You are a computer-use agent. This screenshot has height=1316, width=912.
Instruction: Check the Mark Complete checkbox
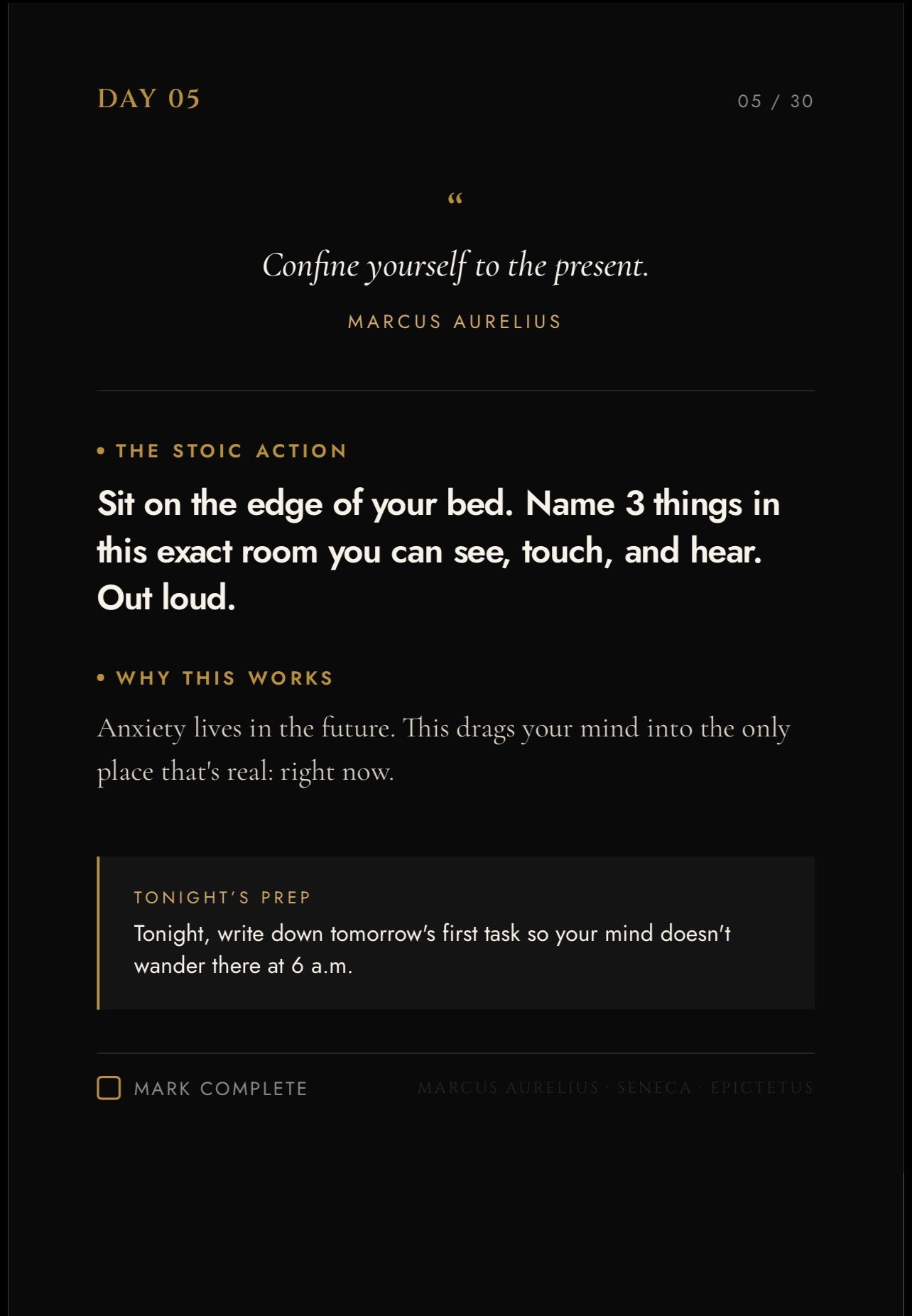coord(109,1088)
